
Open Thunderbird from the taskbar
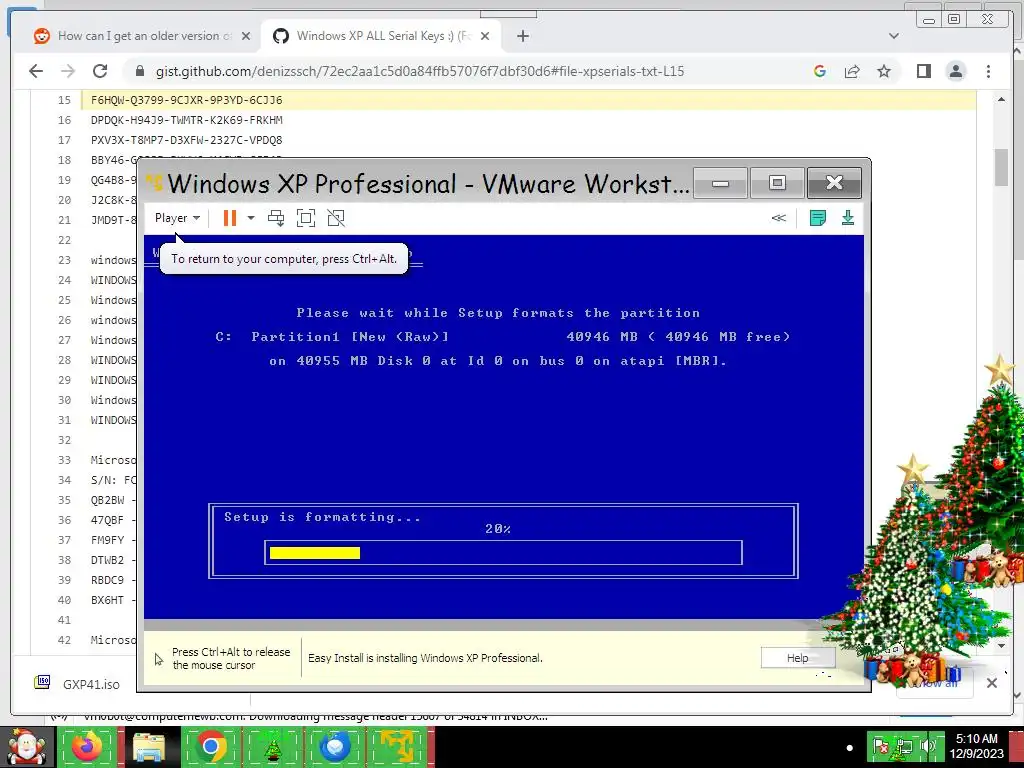click(335, 747)
